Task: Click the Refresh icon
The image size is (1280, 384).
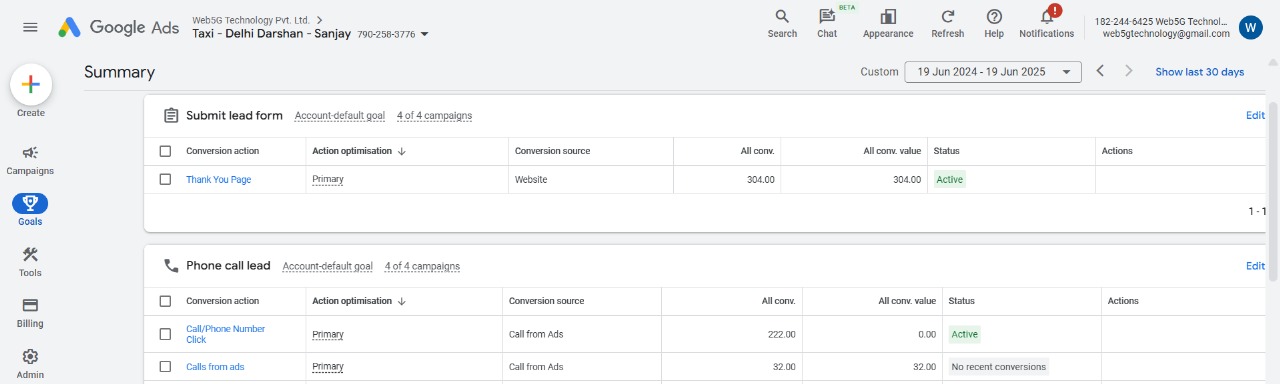Action: (x=947, y=16)
